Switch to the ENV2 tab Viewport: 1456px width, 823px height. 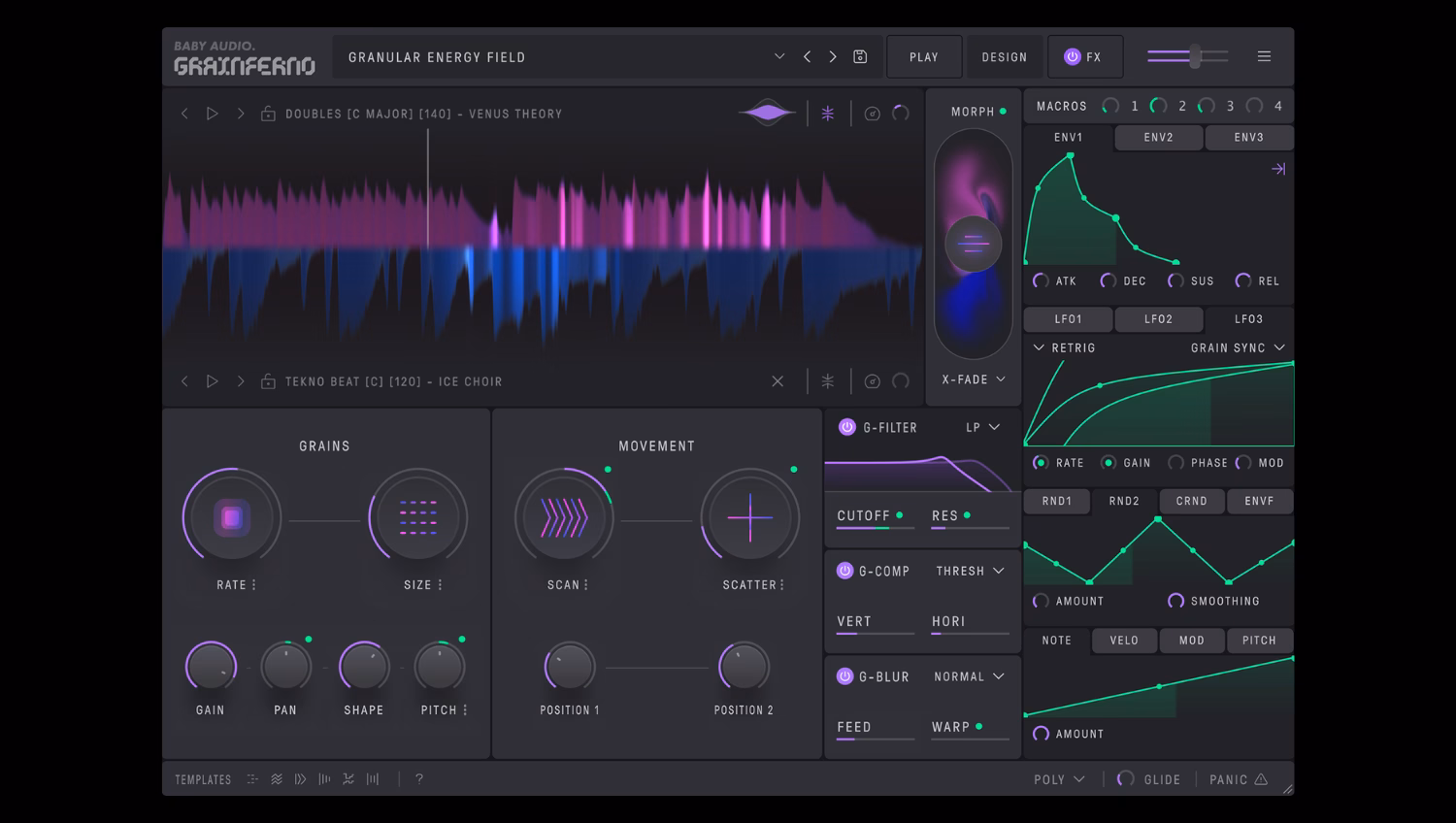coord(1157,138)
